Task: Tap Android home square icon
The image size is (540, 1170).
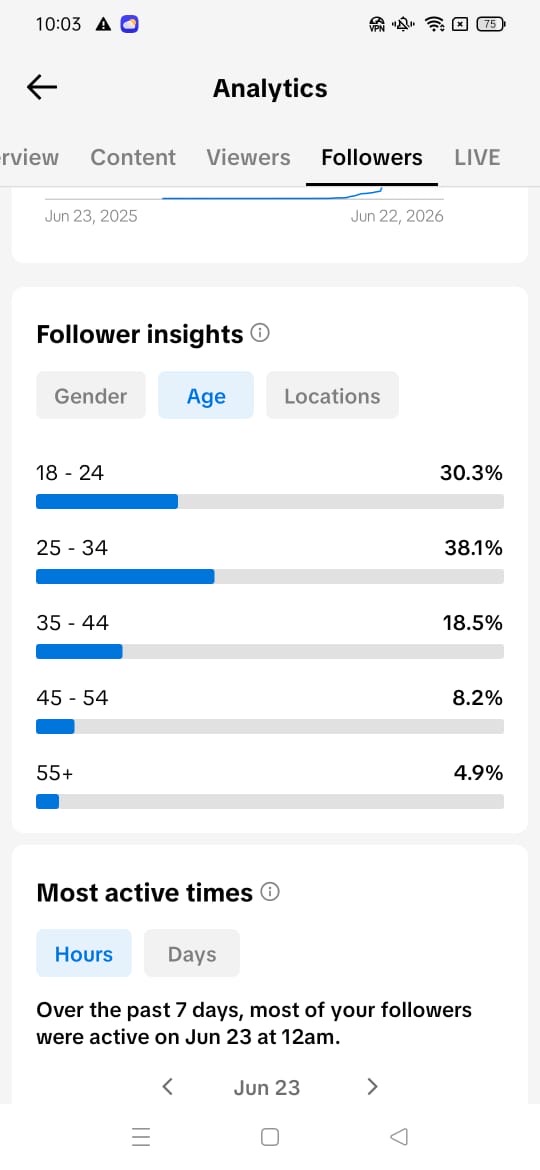Action: (270, 1136)
